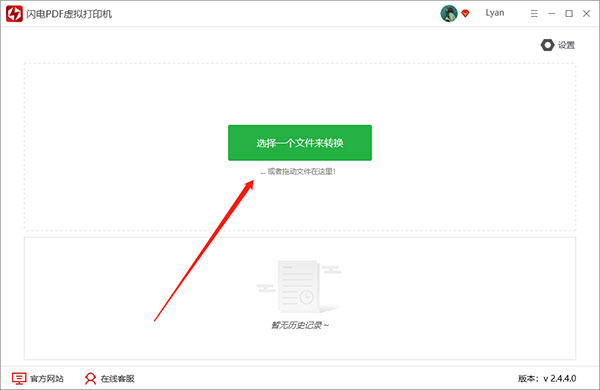The image size is (600, 390).
Task: Click the empty history document illustration
Action: tap(299, 287)
